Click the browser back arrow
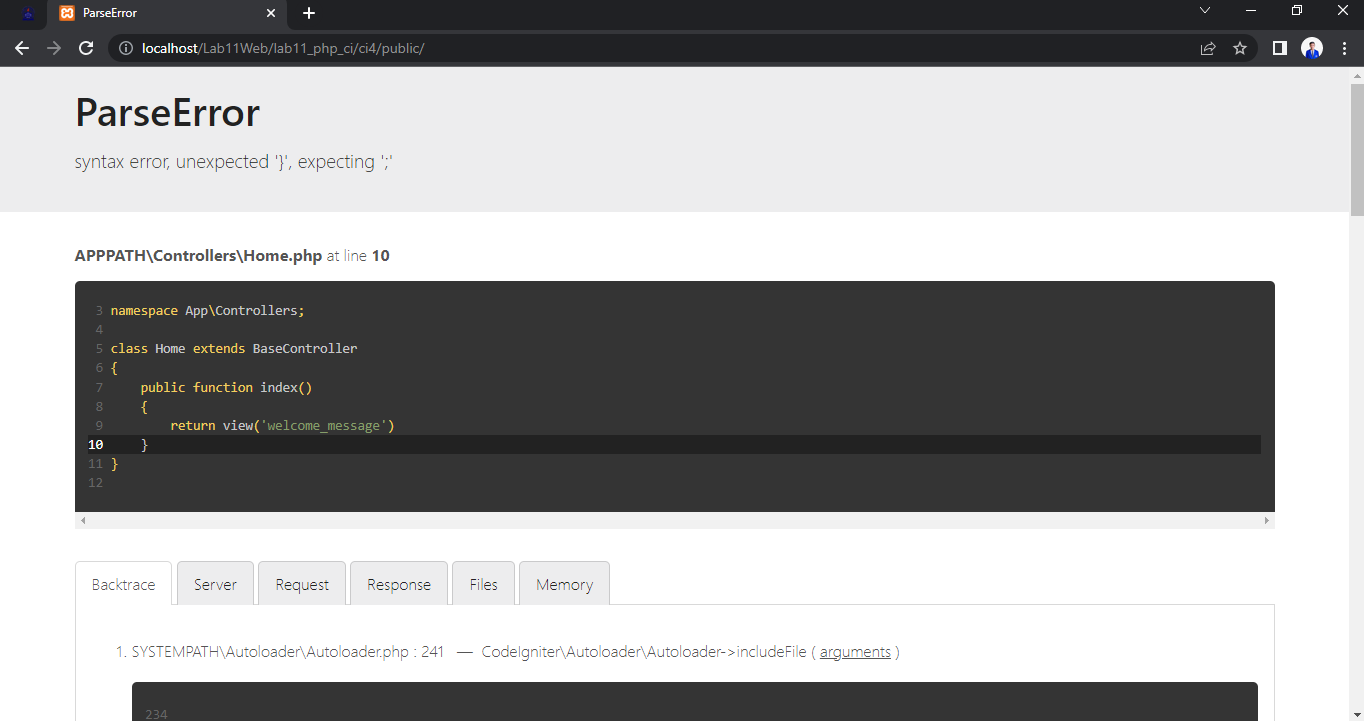 point(22,47)
